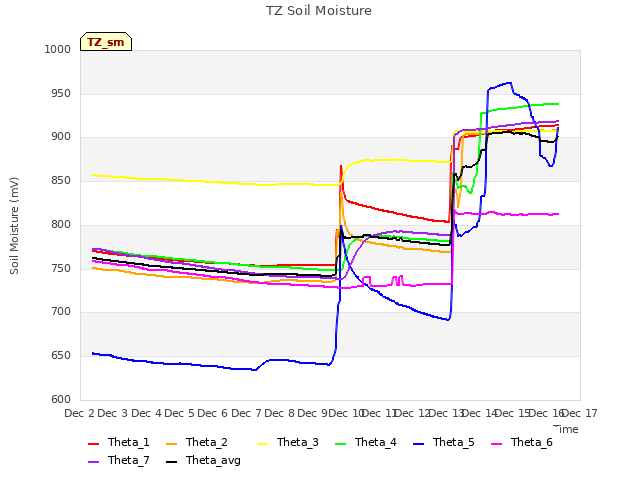Click the Theta_5 peak near 960 mV
The image size is (640, 480).
tap(509, 83)
